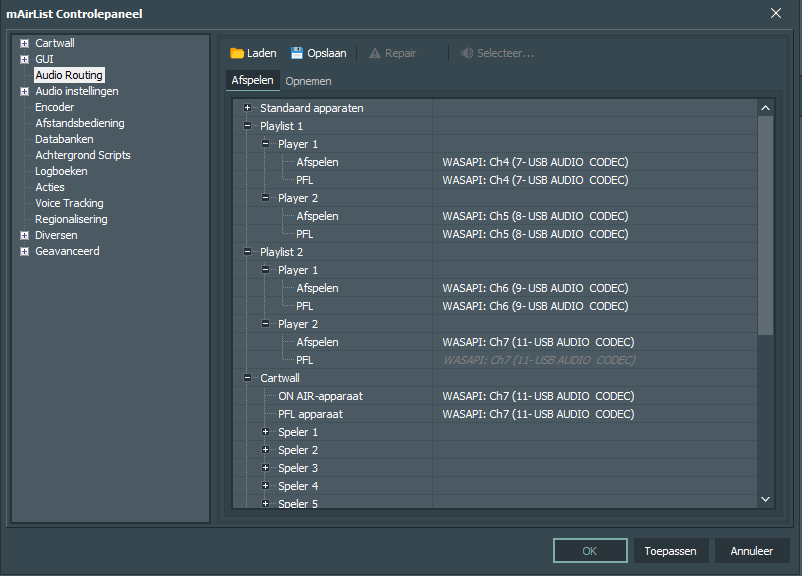Collapse the Playlist 1 tree node
This screenshot has height=576, width=802.
coord(248,126)
